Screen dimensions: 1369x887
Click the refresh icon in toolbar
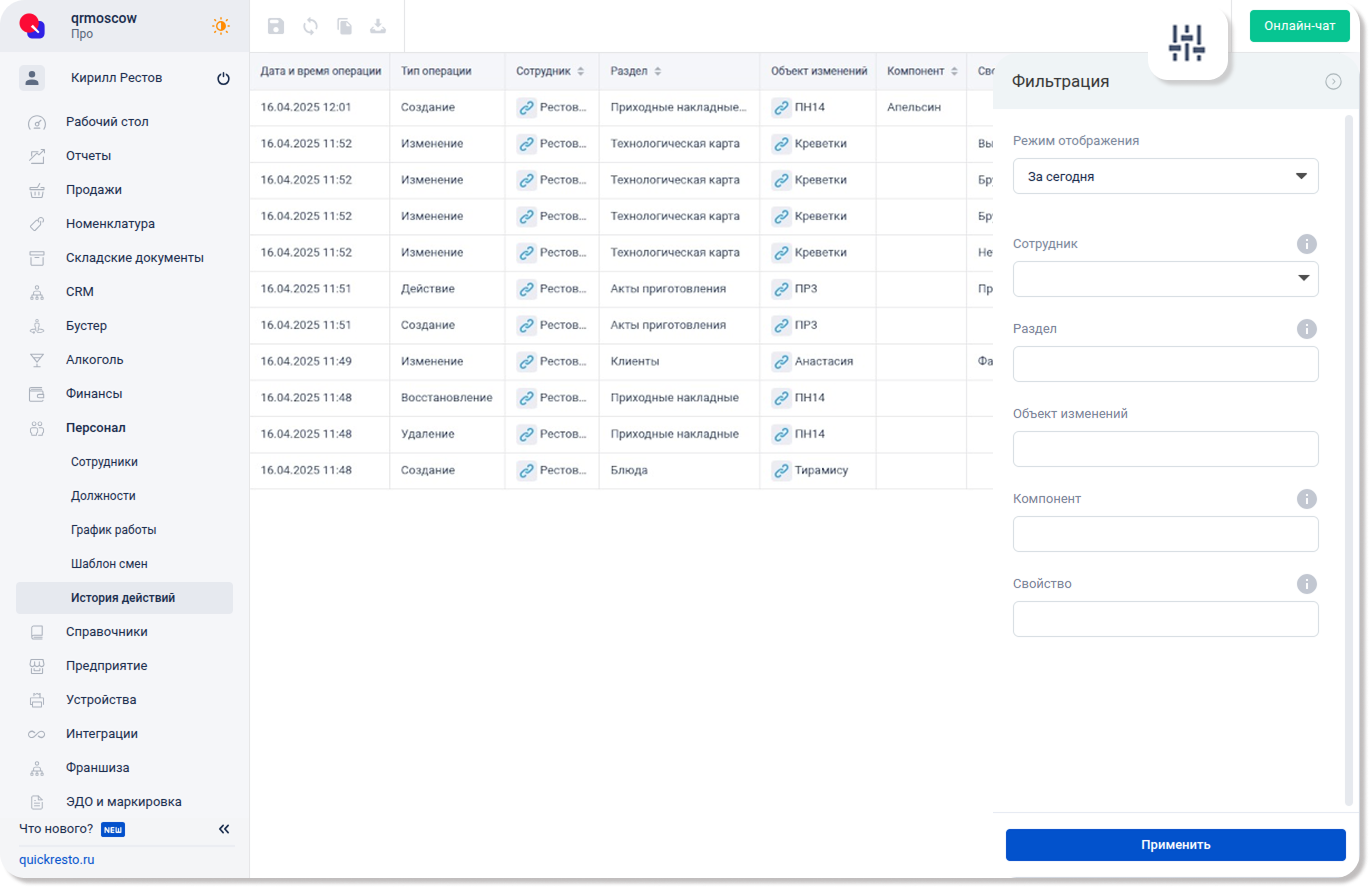click(x=310, y=27)
